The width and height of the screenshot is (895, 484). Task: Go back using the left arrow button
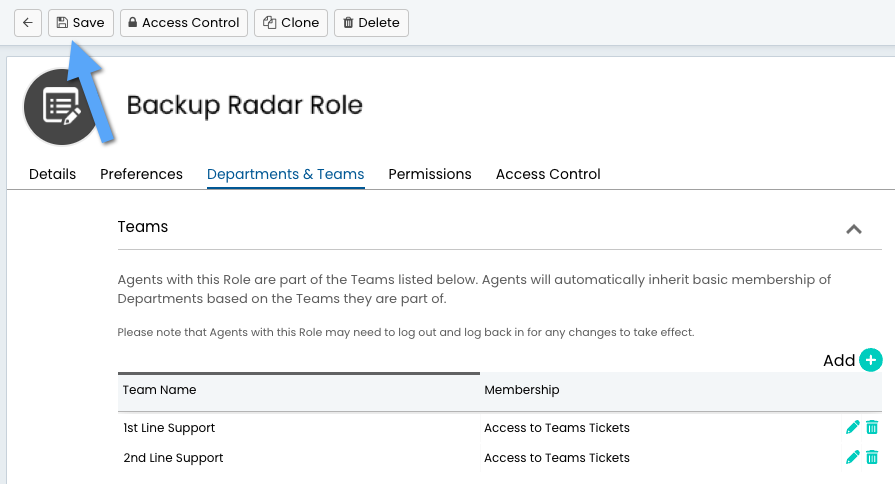tap(27, 23)
